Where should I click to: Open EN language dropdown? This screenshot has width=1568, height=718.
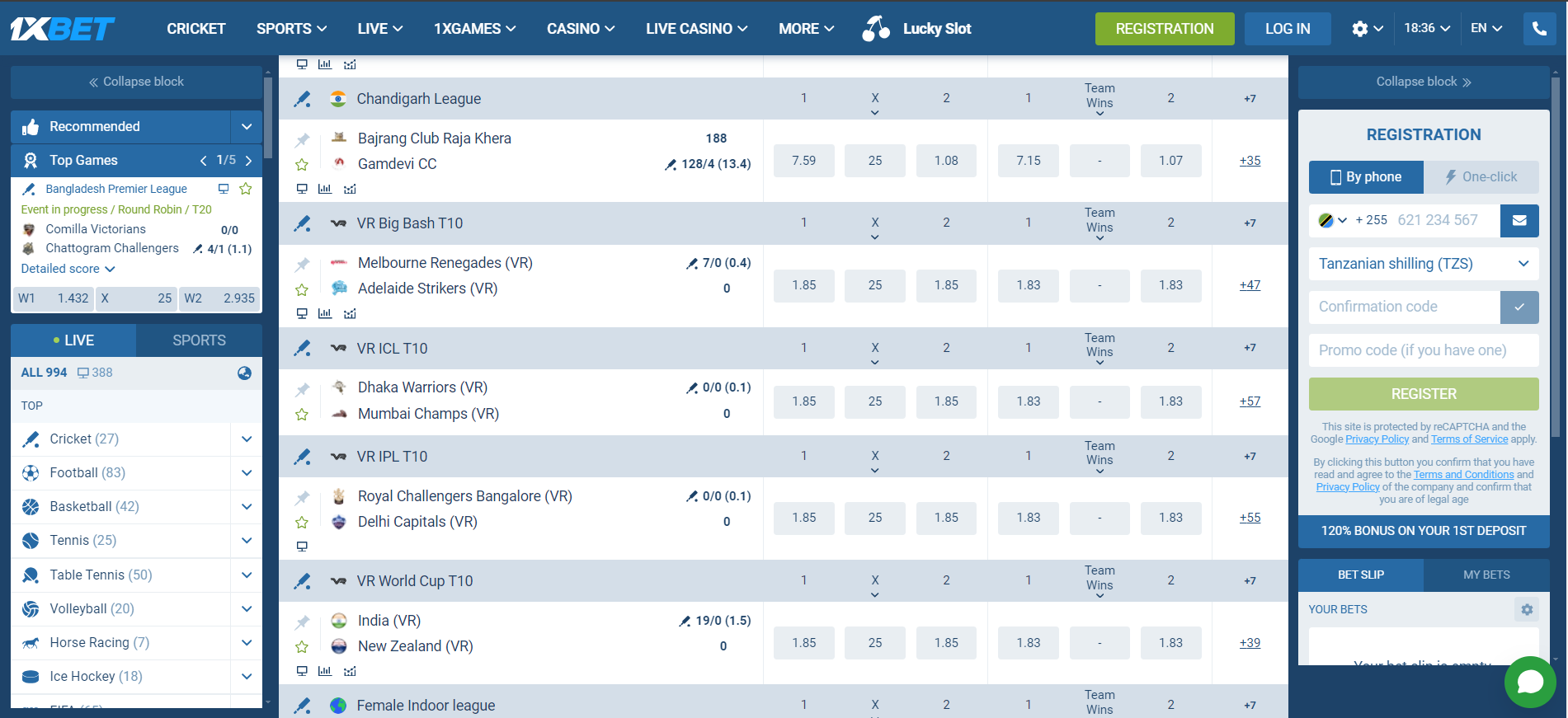coord(1486,29)
